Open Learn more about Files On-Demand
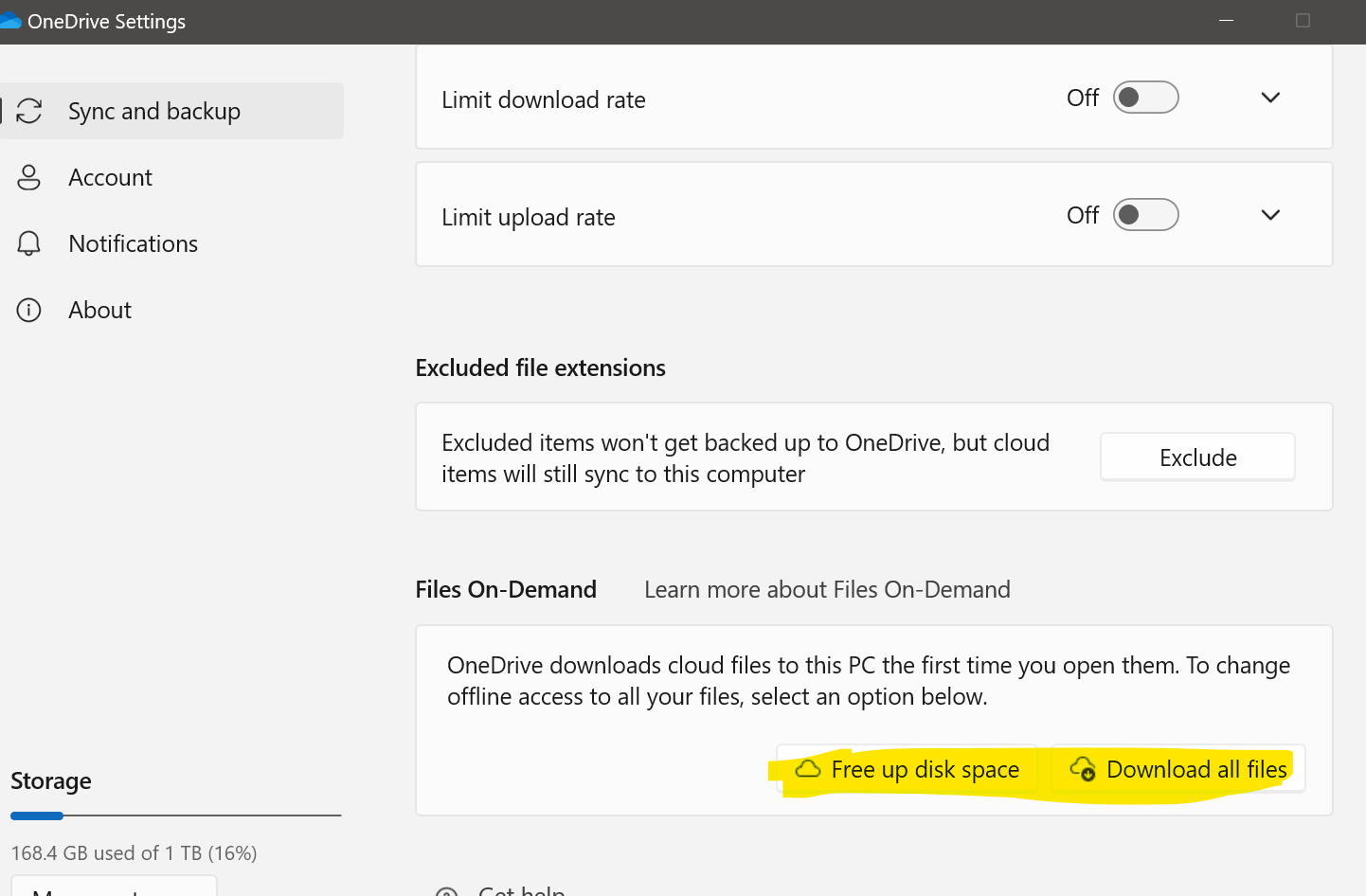The height and width of the screenshot is (896, 1366). coord(826,589)
